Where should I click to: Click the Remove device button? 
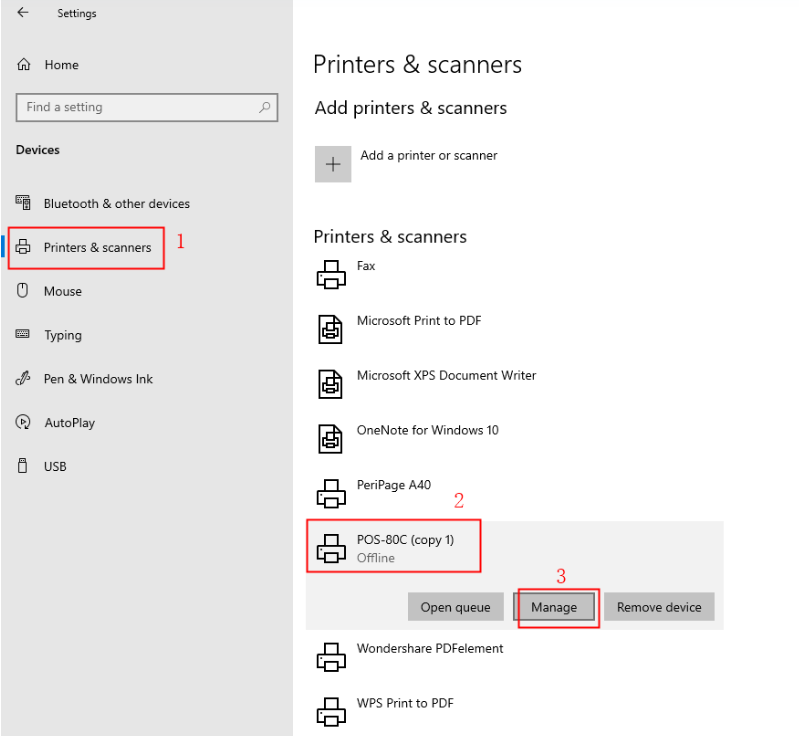tap(659, 607)
